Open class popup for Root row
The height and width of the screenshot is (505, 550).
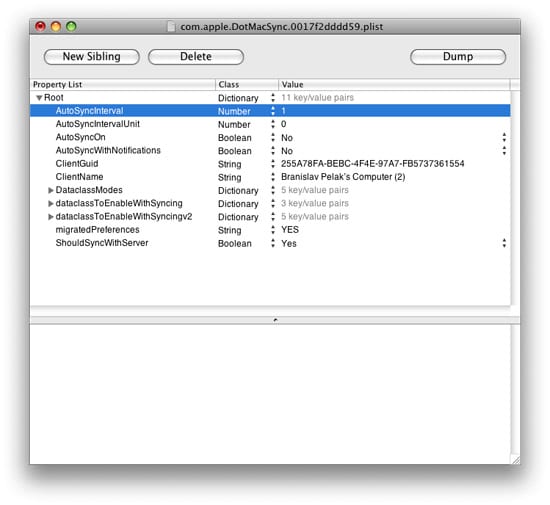tap(273, 98)
